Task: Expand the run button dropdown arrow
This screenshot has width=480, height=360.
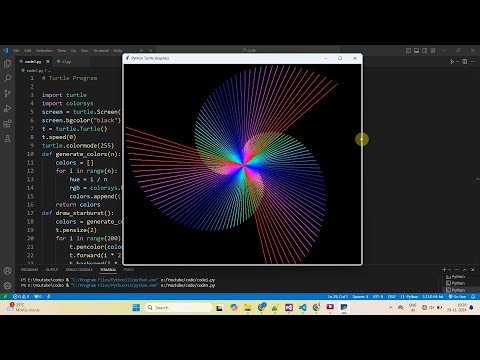Action: [457, 62]
